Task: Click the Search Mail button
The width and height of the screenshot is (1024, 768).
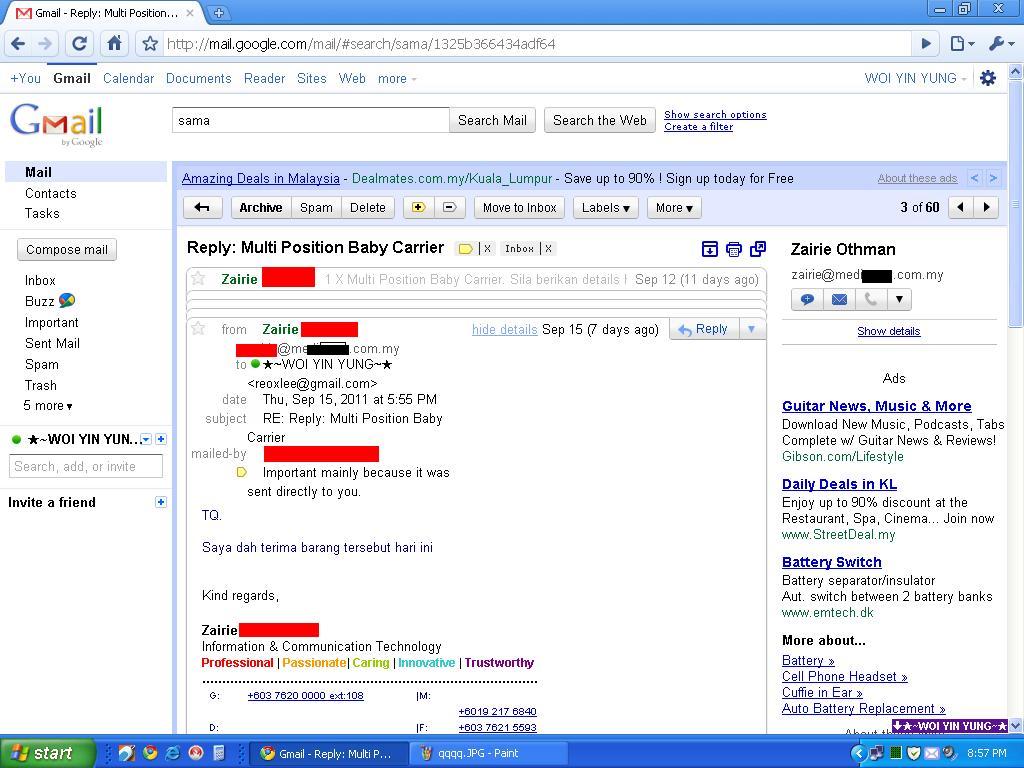Action: 492,120
